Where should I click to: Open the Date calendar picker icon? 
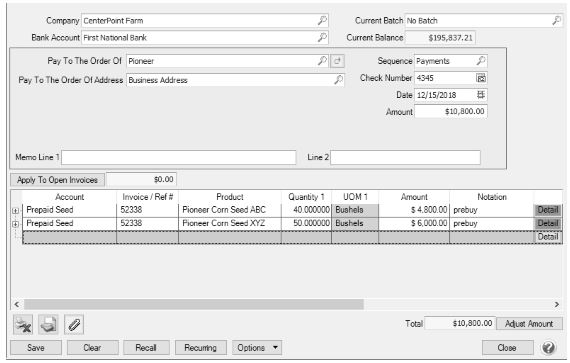tap(481, 95)
